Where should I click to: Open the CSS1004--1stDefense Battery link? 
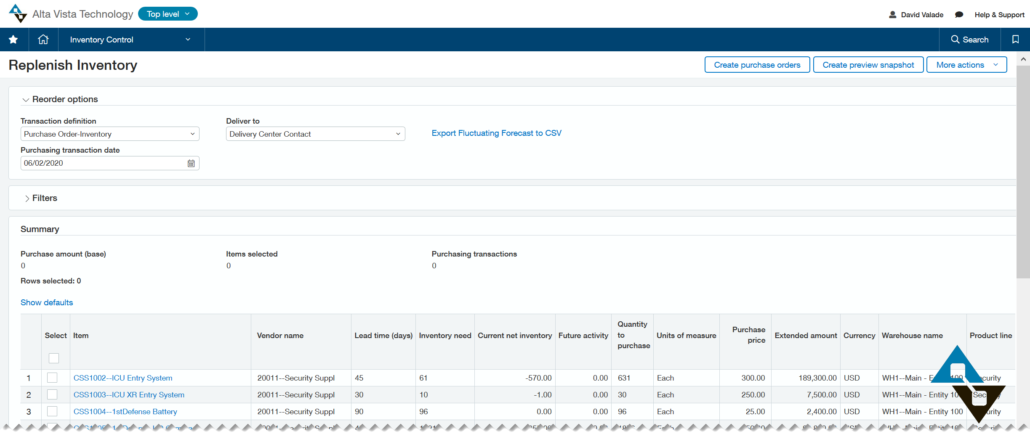click(x=125, y=411)
